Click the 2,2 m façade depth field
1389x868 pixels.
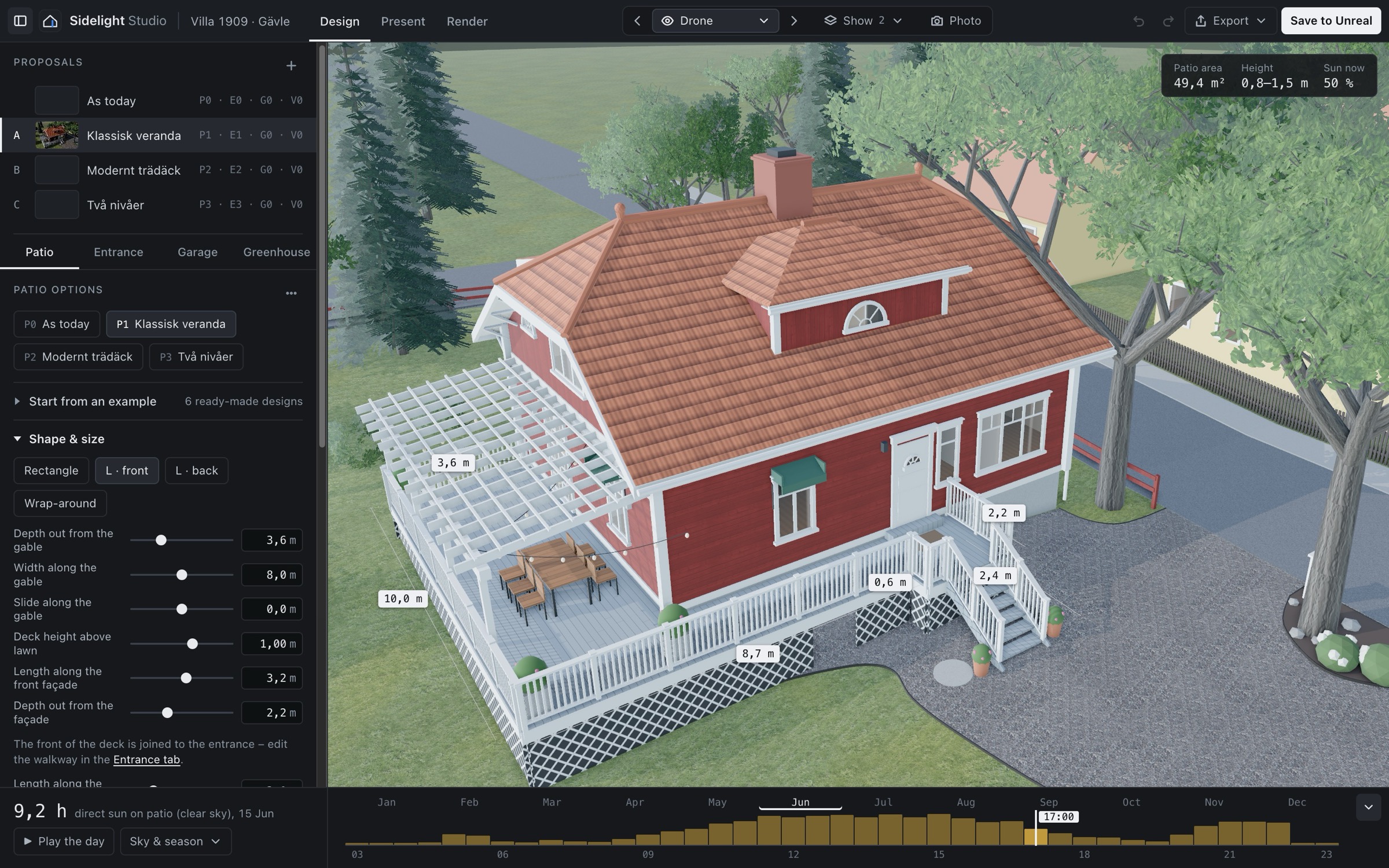[x=272, y=712]
